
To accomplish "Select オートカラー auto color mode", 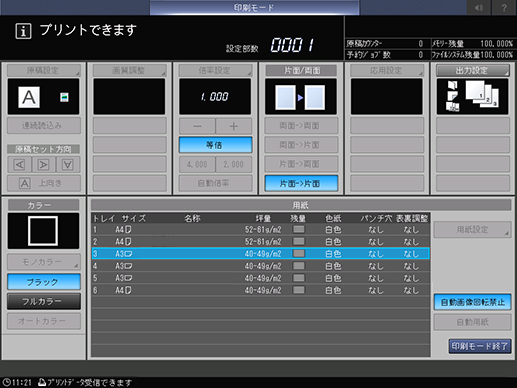I will click(44, 321).
